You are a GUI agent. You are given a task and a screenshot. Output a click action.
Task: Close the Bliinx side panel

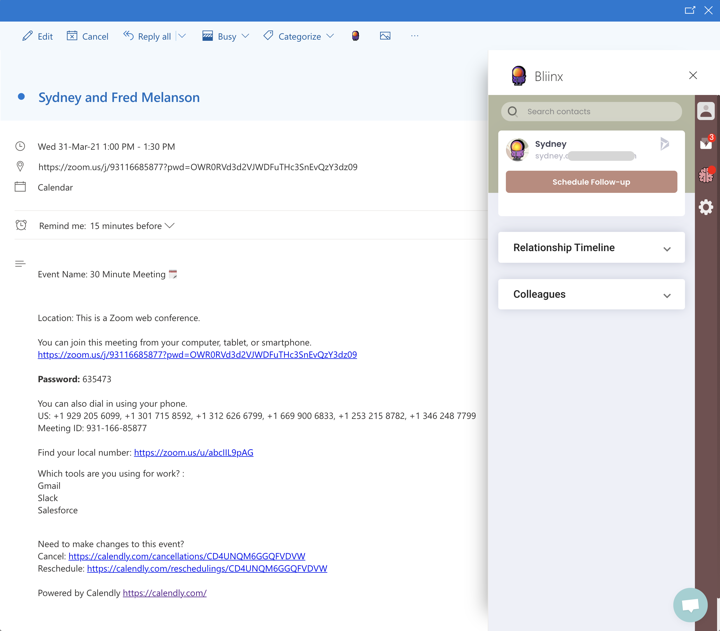click(x=693, y=75)
